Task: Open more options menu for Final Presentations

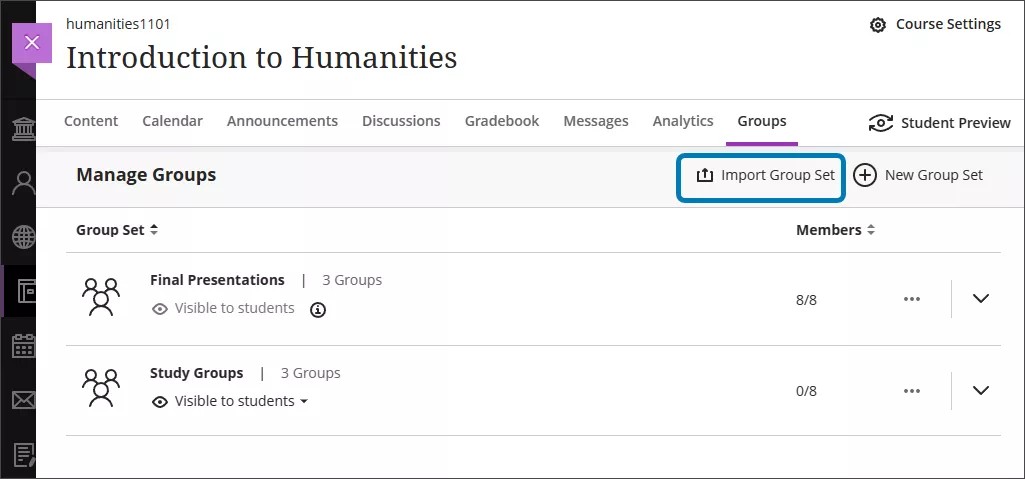Action: [911, 299]
